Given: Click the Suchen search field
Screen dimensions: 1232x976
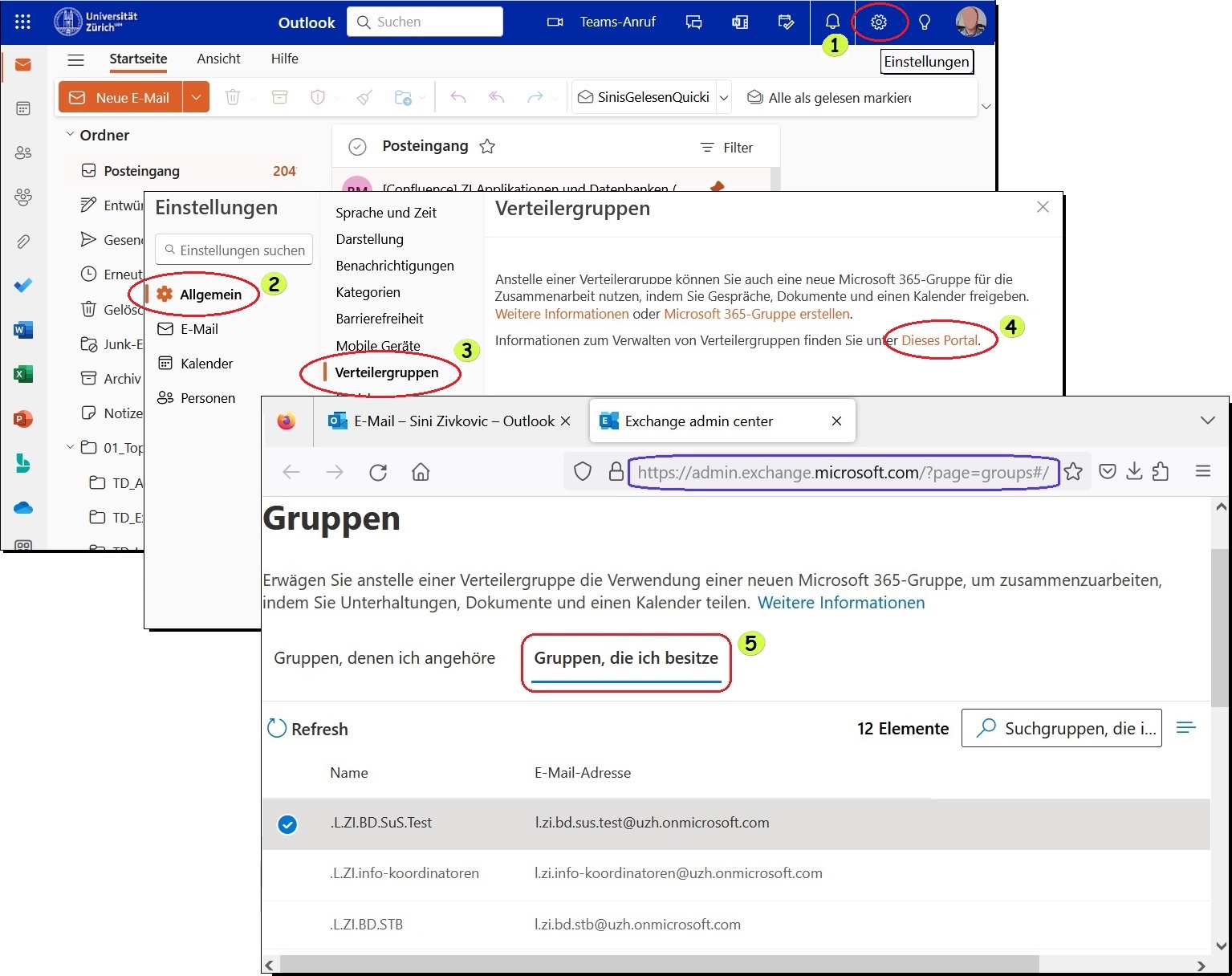Looking at the screenshot, I should click(425, 22).
